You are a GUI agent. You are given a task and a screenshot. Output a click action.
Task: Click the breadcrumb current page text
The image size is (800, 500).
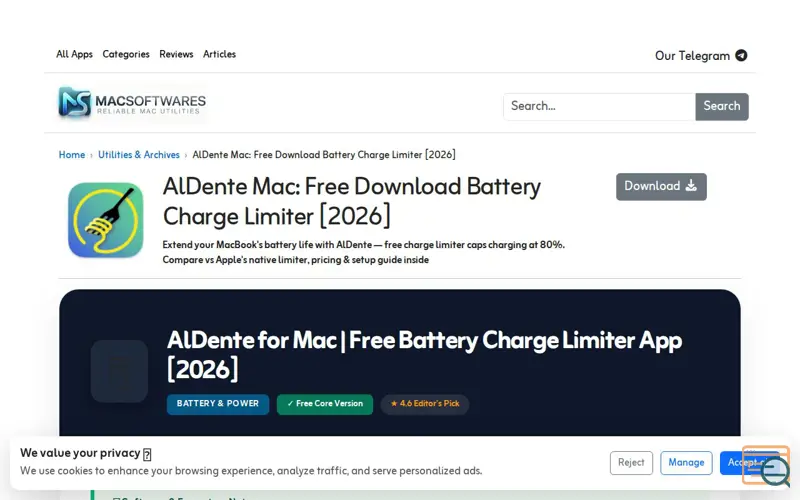click(323, 155)
